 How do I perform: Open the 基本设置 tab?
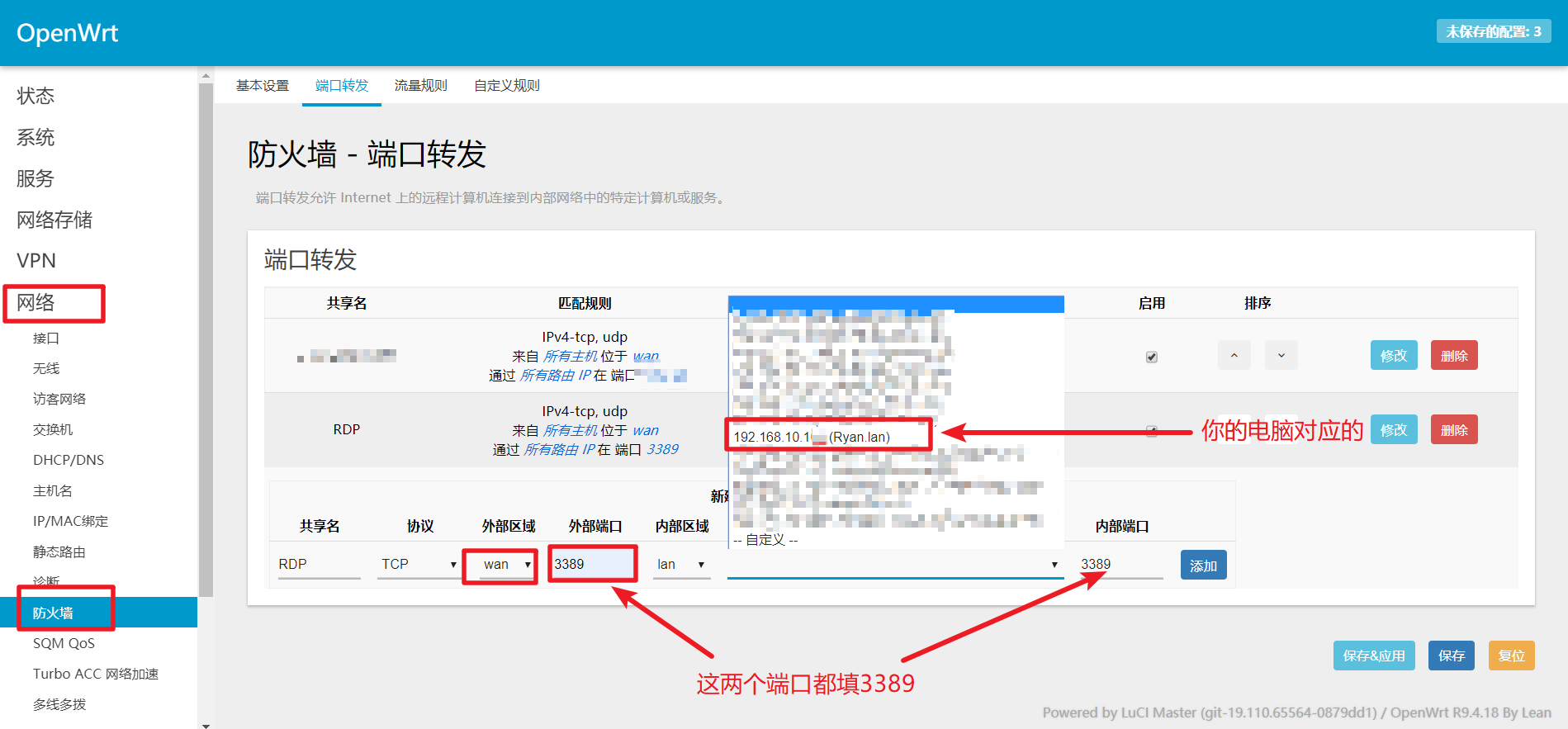(x=263, y=86)
